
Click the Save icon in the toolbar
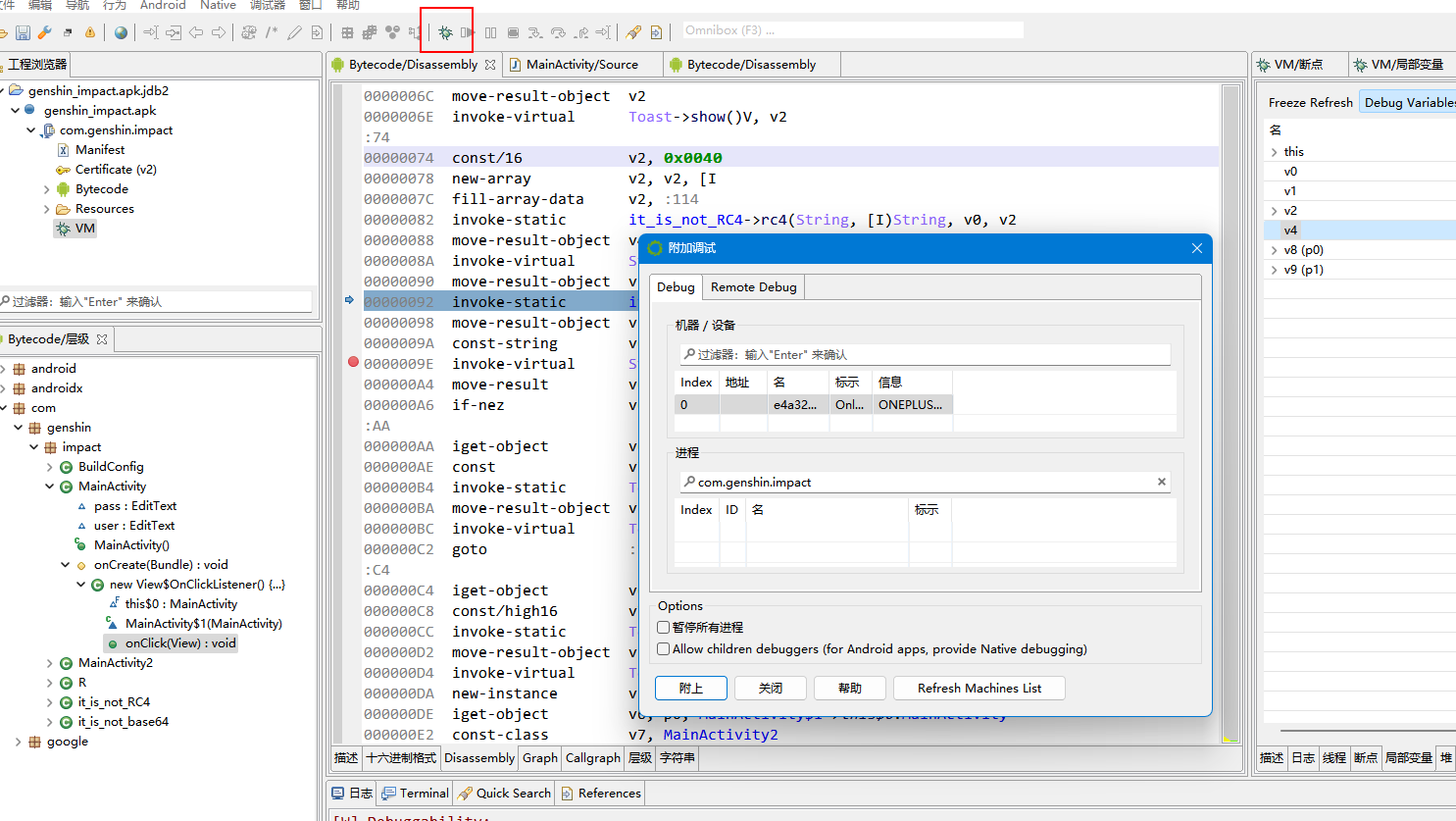click(23, 32)
